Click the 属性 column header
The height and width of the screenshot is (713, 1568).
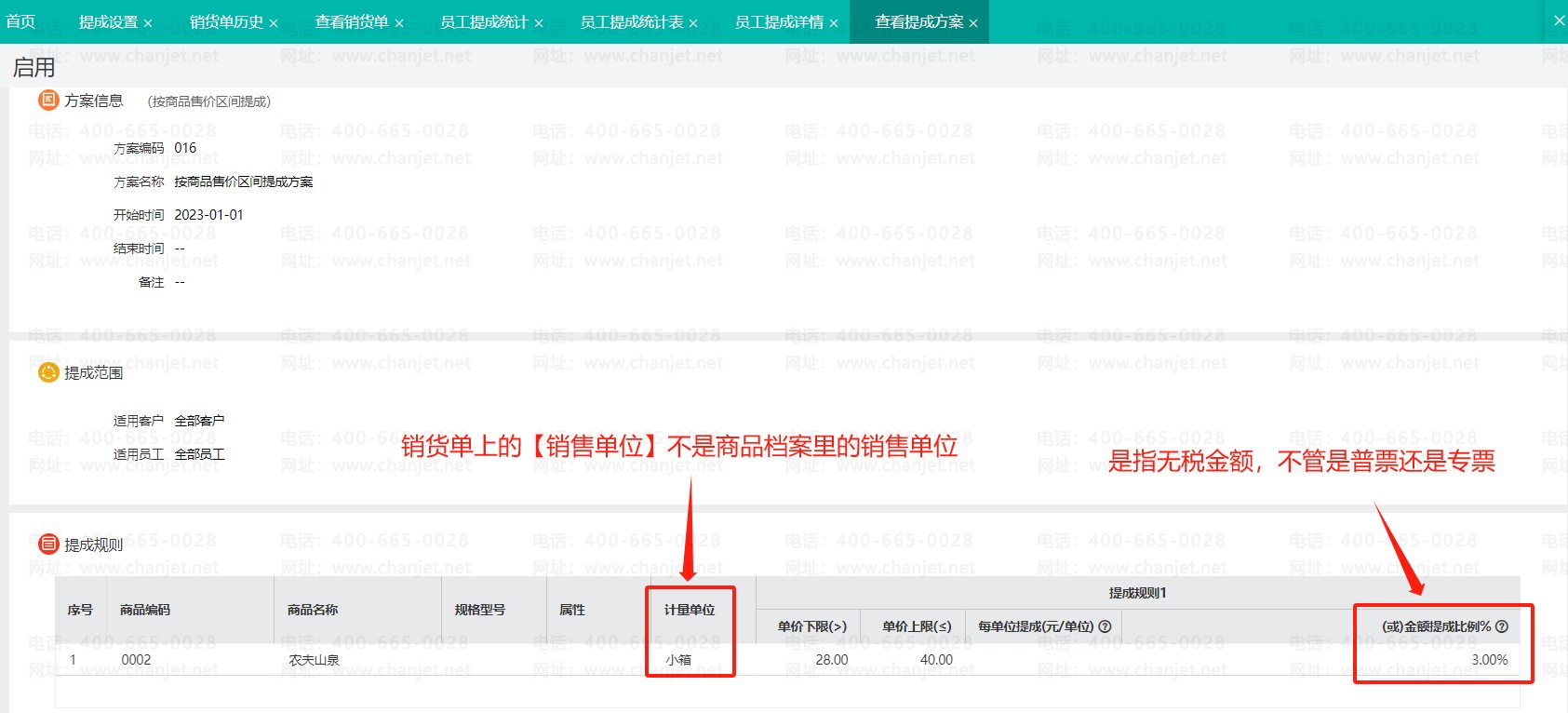click(x=597, y=610)
